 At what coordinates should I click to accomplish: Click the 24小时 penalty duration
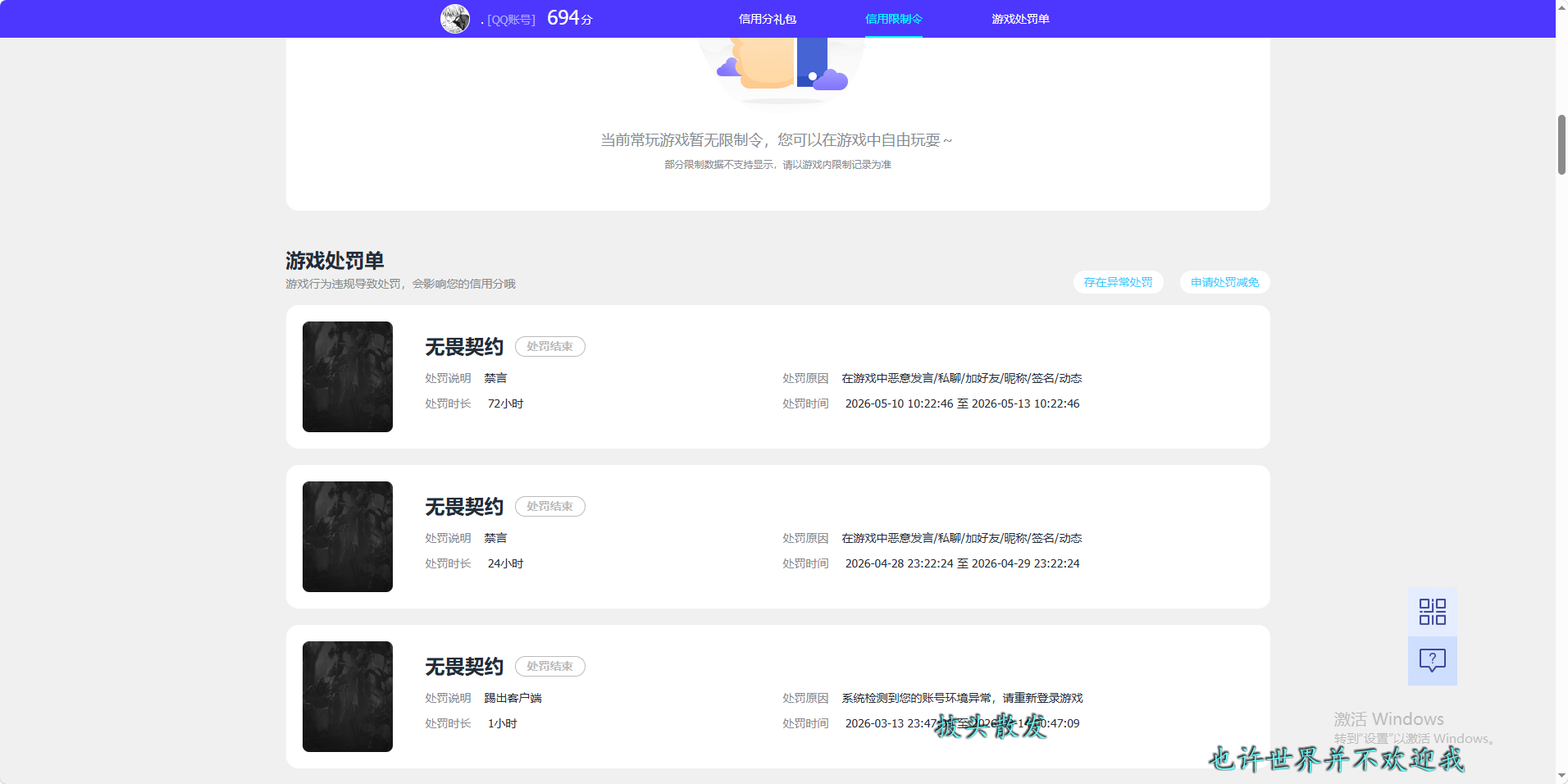[x=505, y=563]
